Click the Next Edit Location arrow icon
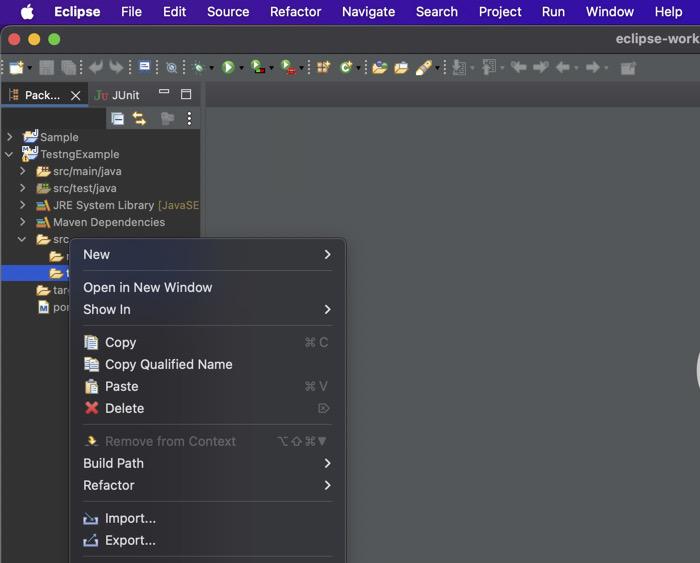The width and height of the screenshot is (700, 563). point(541,67)
